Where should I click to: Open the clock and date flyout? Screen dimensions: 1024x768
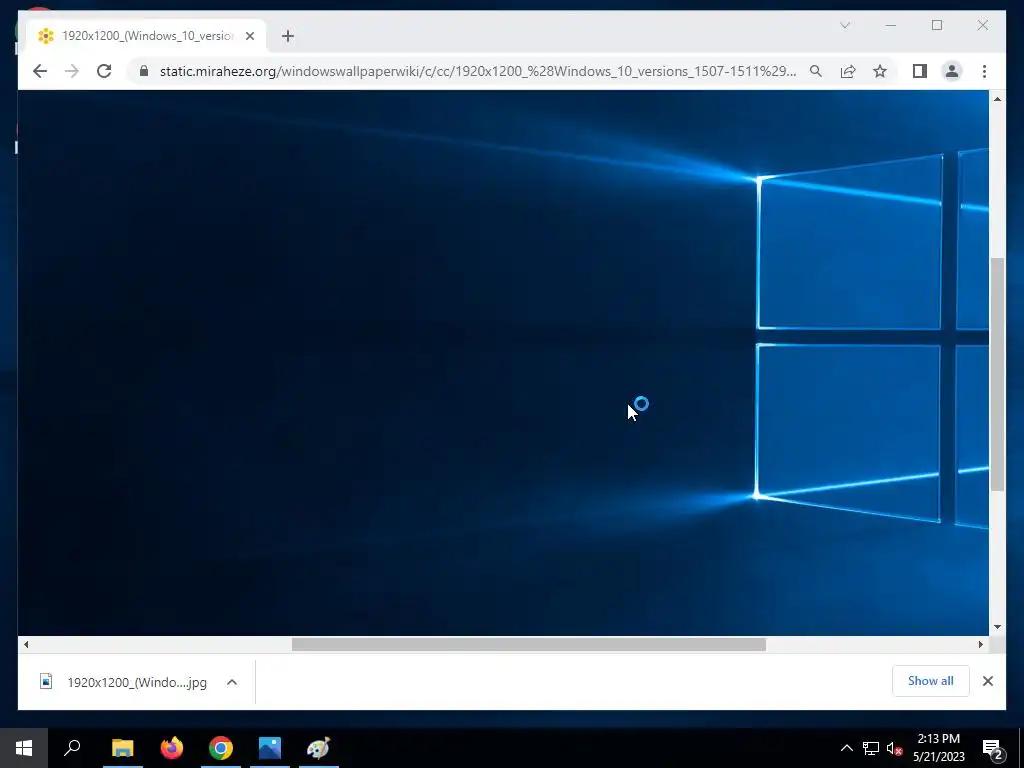[x=938, y=748]
